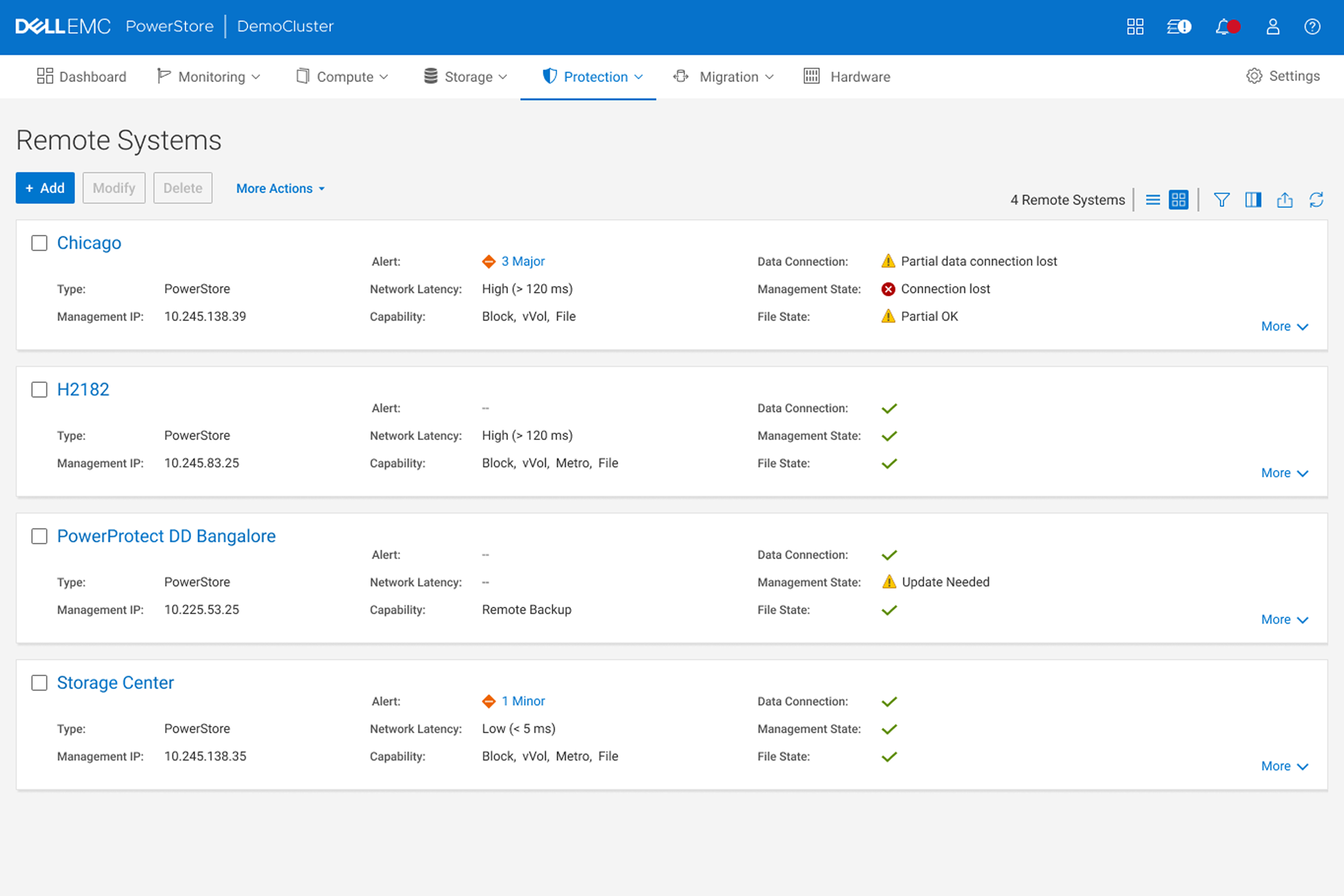
Task: Tick the H2182 checkbox
Action: click(x=39, y=390)
